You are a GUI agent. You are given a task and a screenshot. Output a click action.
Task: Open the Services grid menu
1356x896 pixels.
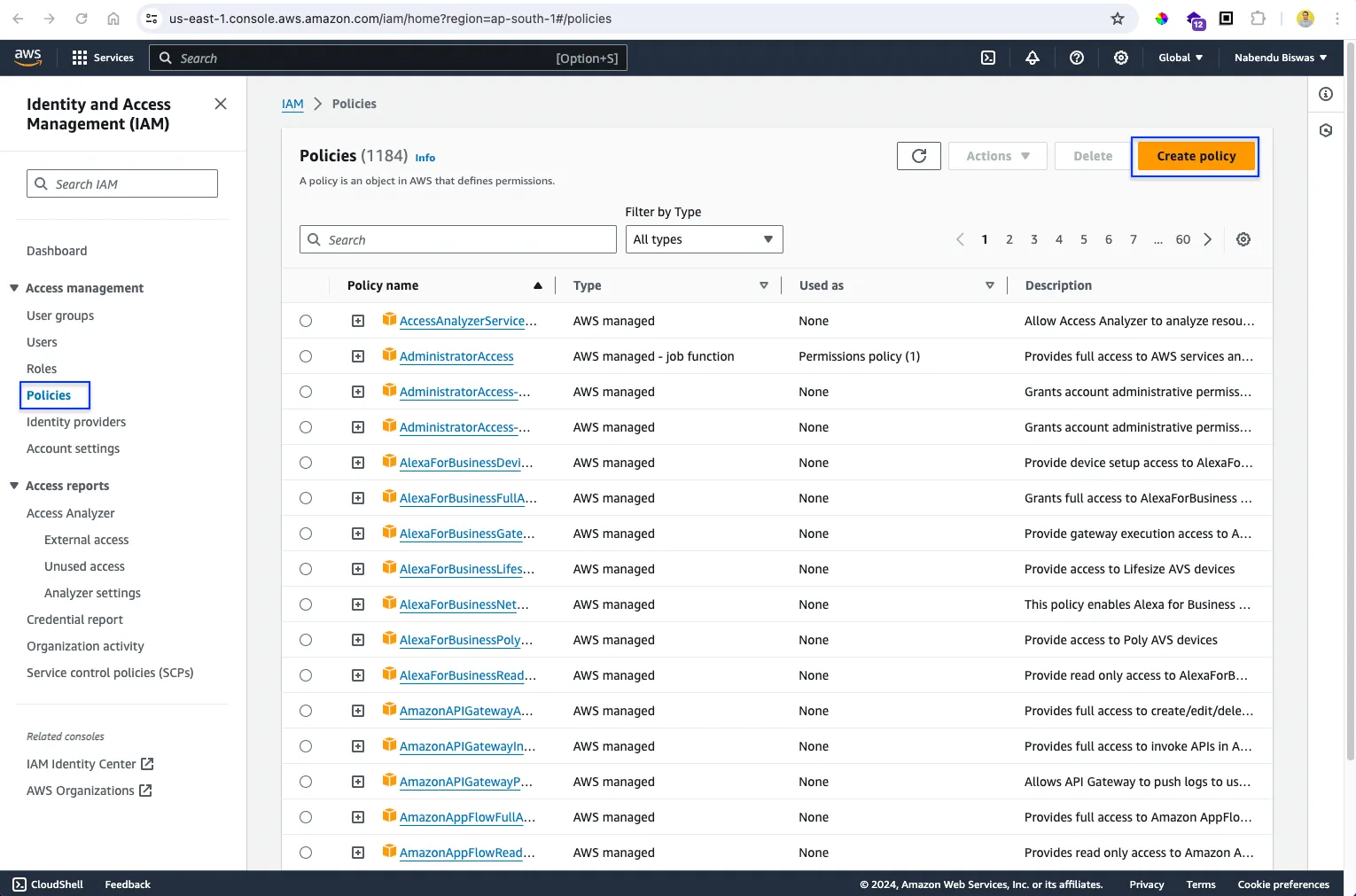point(103,58)
